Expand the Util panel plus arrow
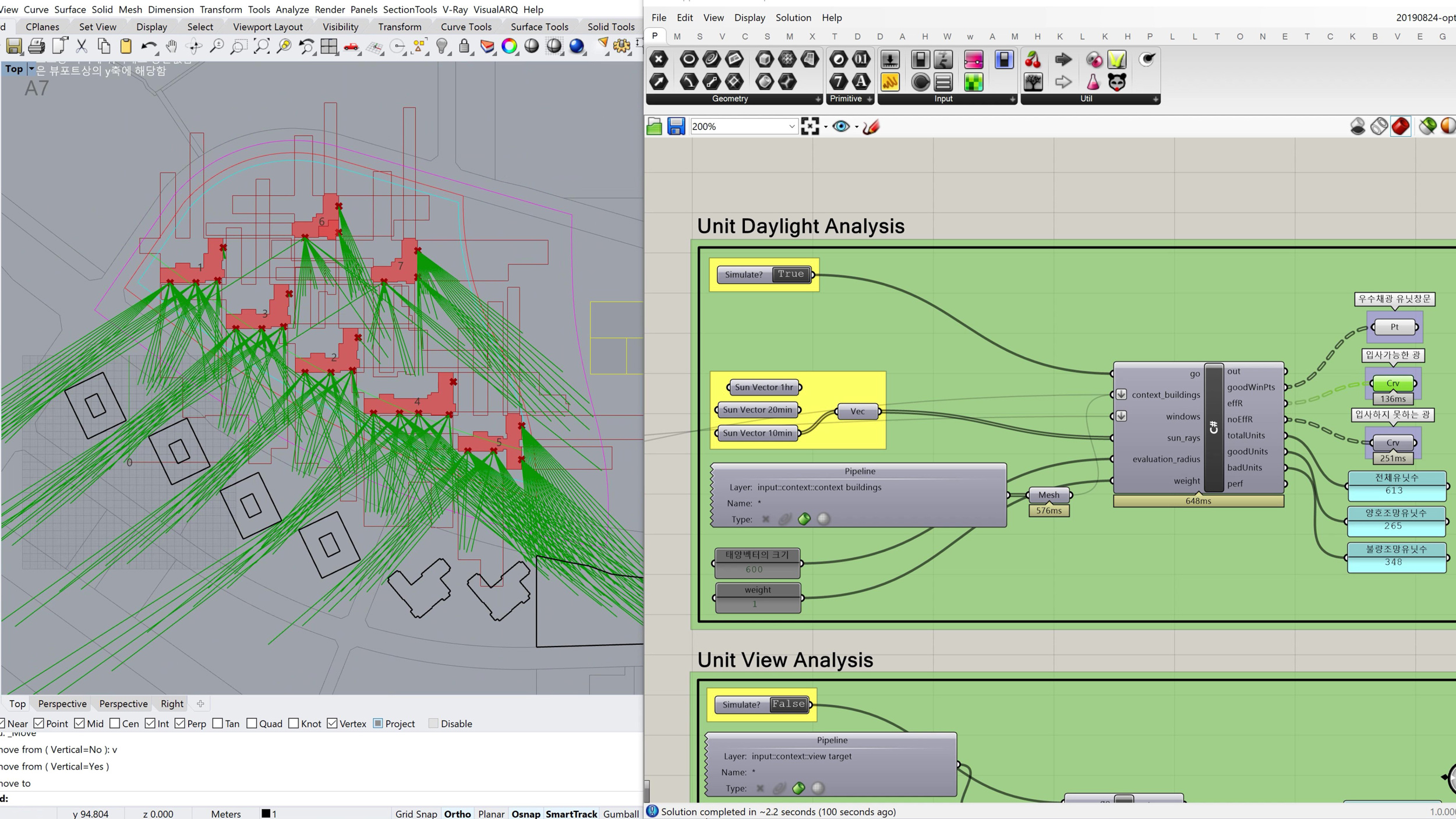The width and height of the screenshot is (1456, 819). coord(1155,100)
